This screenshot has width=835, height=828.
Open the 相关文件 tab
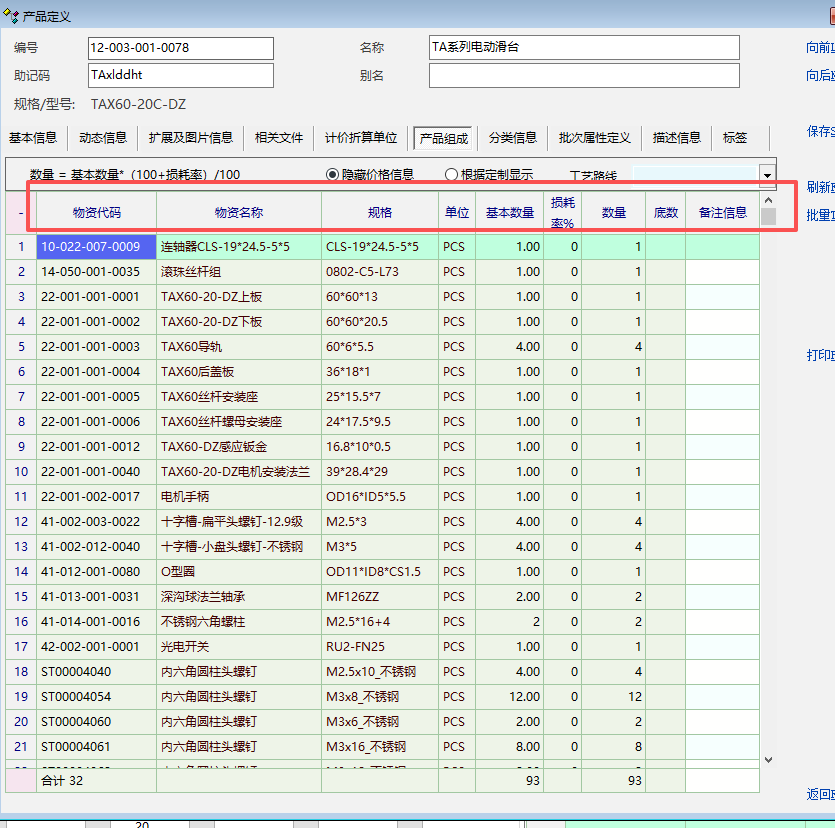(x=279, y=138)
